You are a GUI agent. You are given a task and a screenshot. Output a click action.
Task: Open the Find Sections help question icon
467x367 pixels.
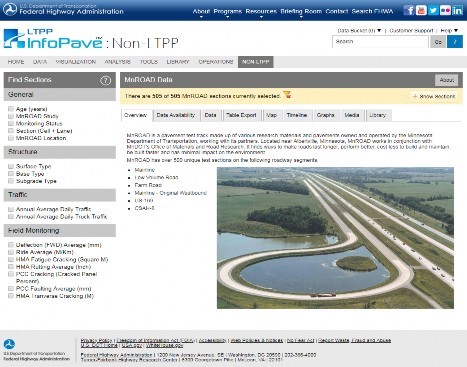click(105, 80)
